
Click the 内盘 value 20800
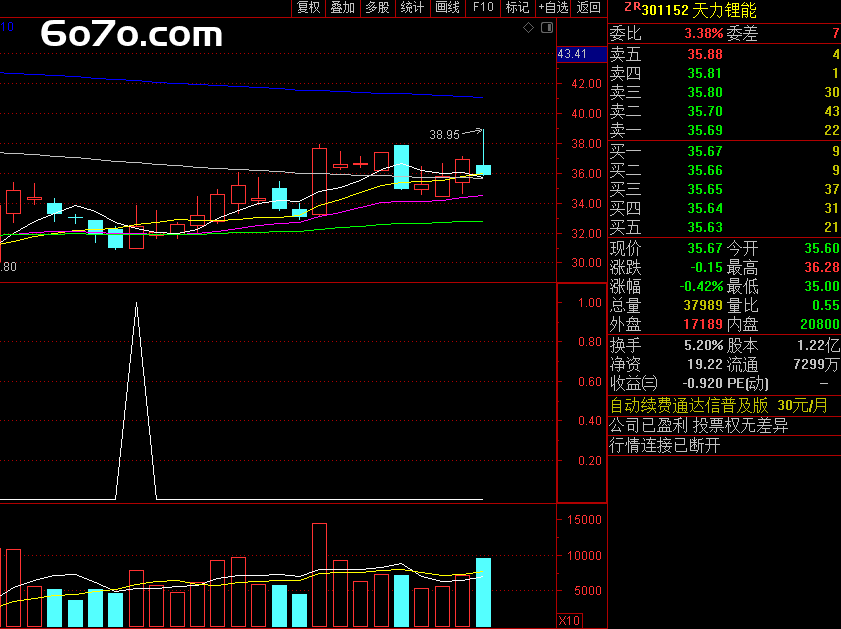(820, 324)
